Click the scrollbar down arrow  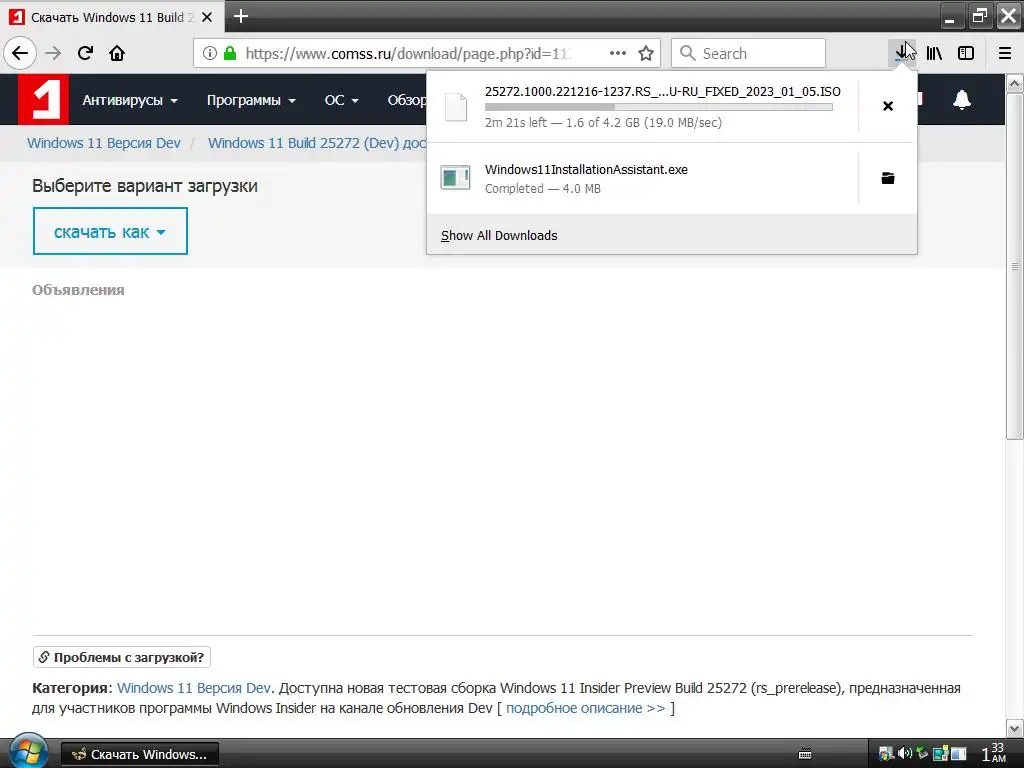pos(1014,729)
